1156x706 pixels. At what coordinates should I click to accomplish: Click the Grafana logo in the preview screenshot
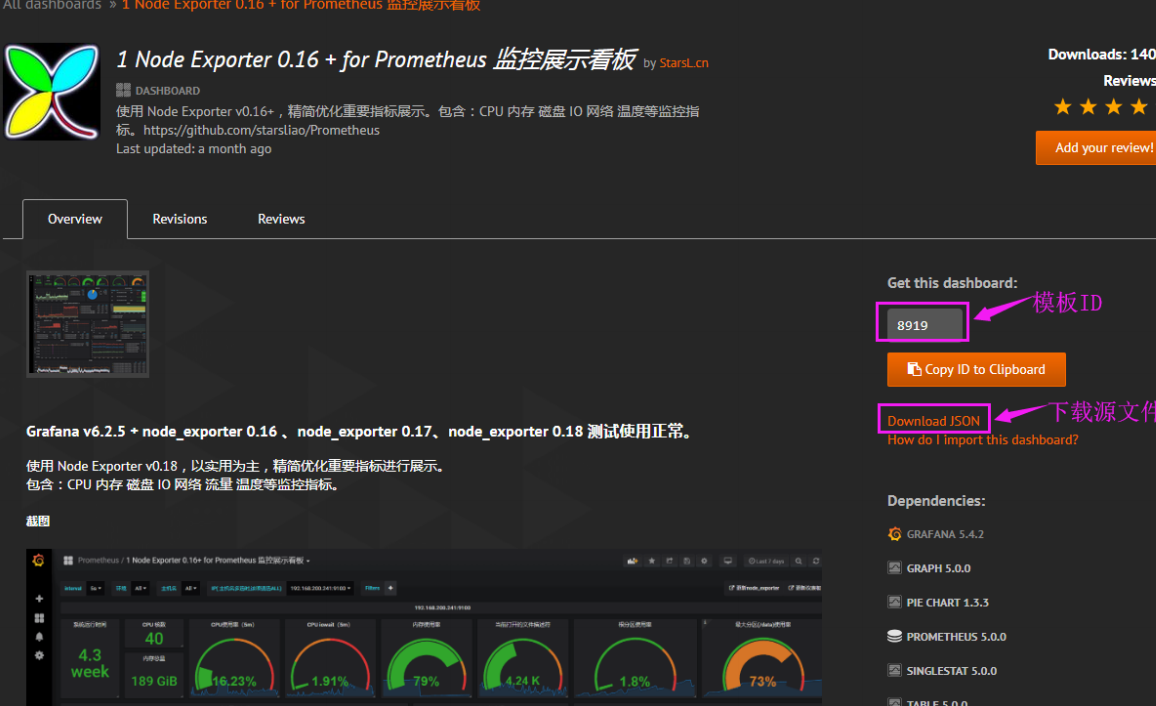37,561
